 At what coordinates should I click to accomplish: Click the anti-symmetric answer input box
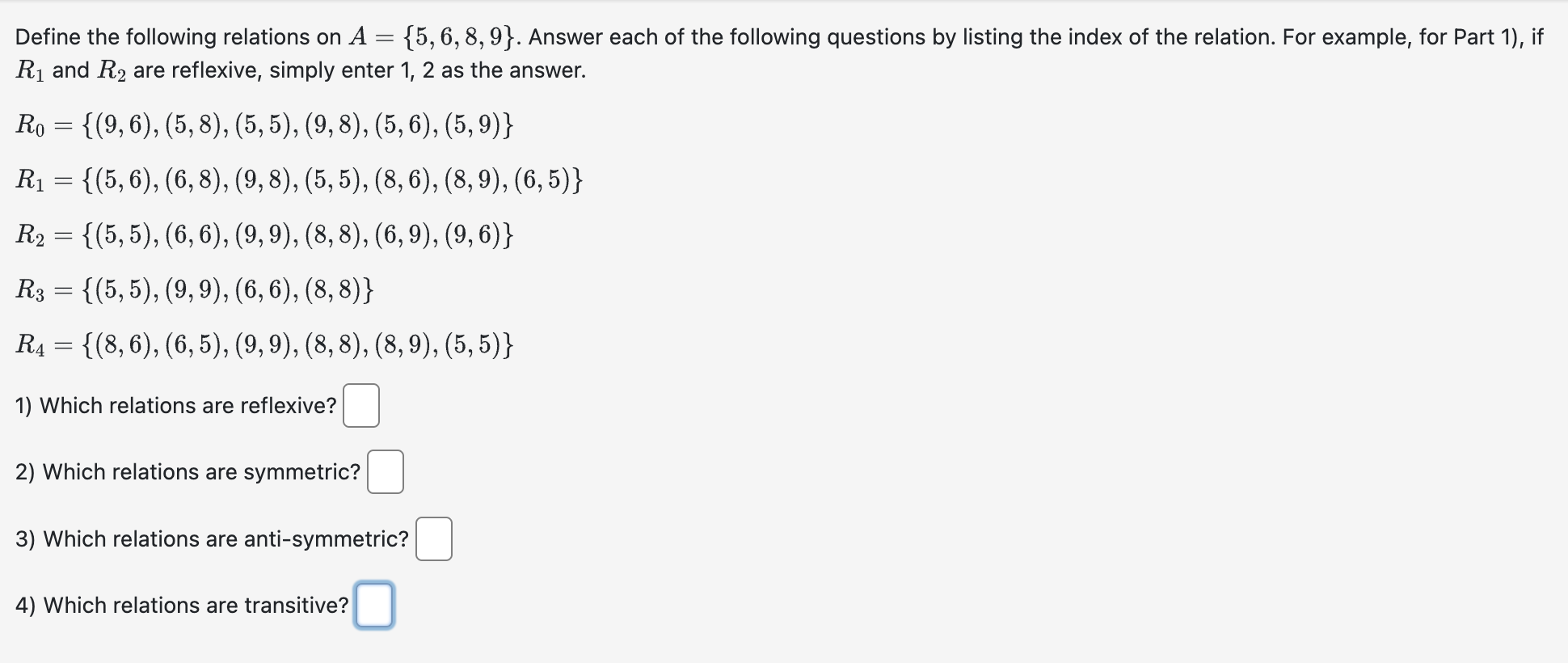click(433, 539)
